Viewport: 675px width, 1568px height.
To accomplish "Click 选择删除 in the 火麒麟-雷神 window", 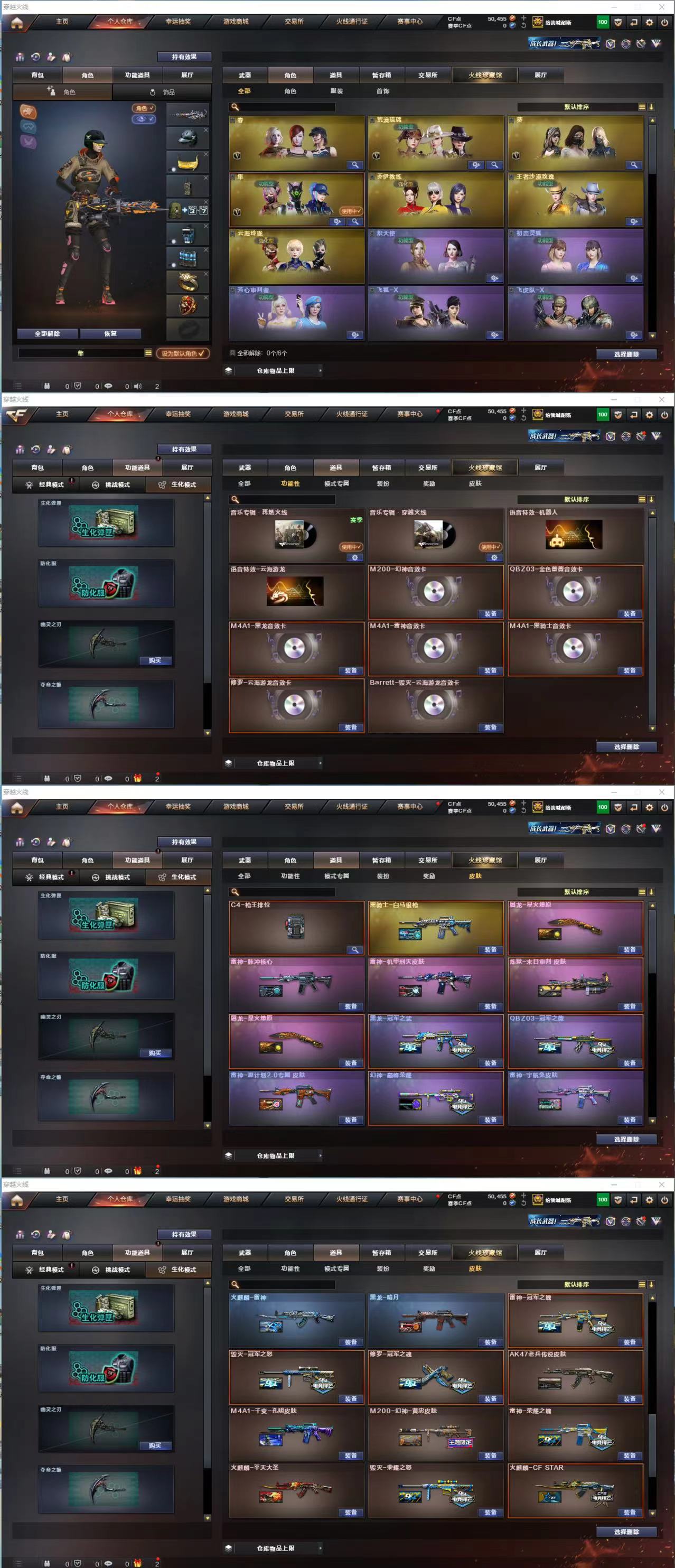I will tap(626, 1532).
